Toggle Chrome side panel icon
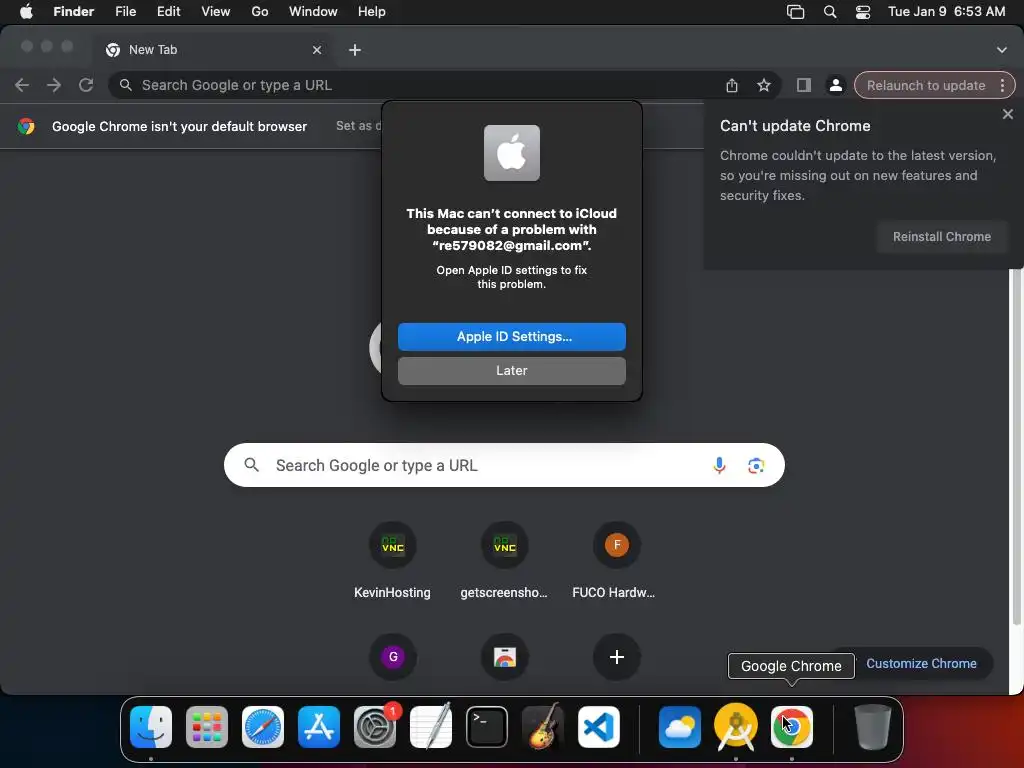This screenshot has width=1024, height=768. coord(803,85)
